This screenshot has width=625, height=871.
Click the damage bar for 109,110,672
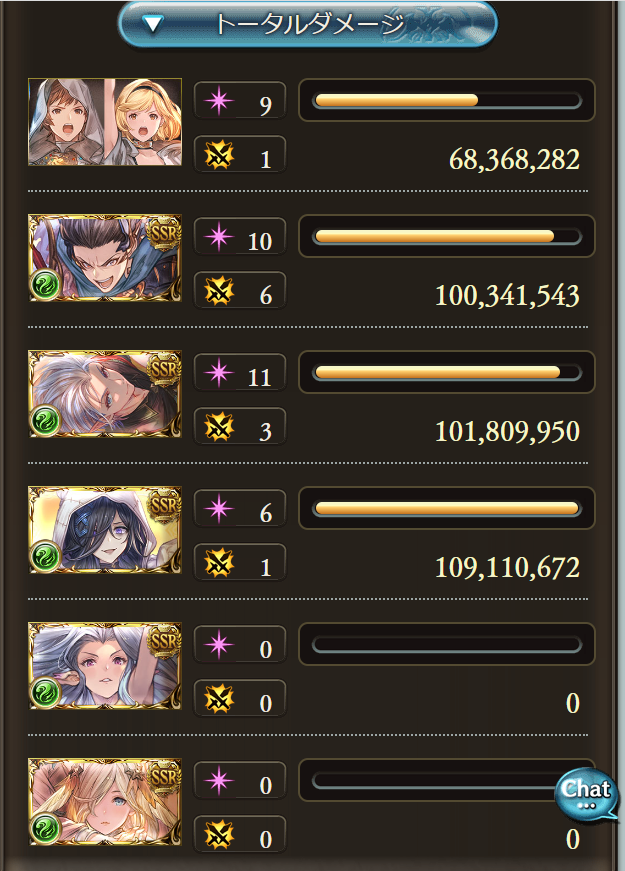(x=447, y=508)
